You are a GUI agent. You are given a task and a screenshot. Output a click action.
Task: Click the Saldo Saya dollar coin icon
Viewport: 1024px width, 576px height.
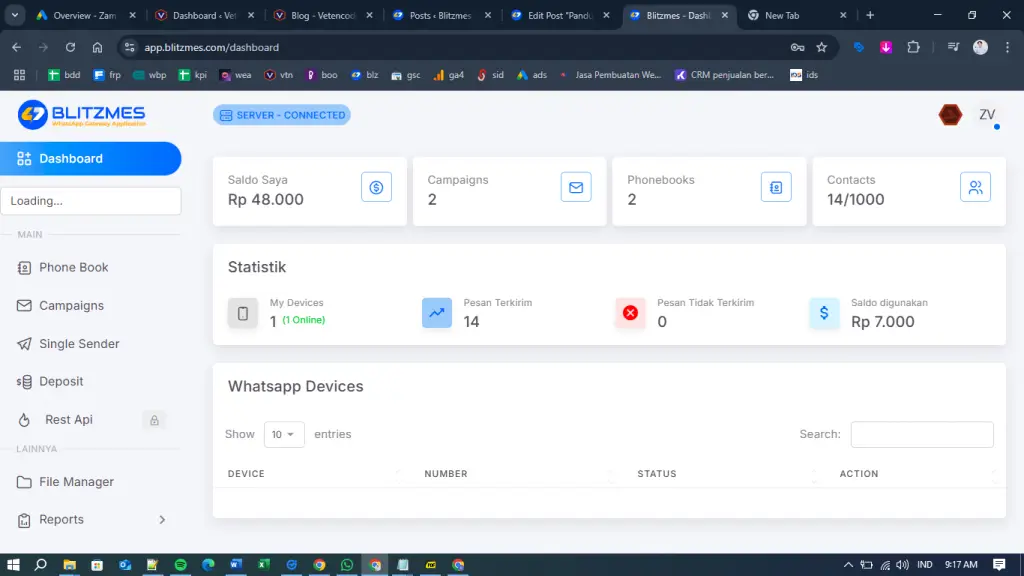click(x=376, y=187)
